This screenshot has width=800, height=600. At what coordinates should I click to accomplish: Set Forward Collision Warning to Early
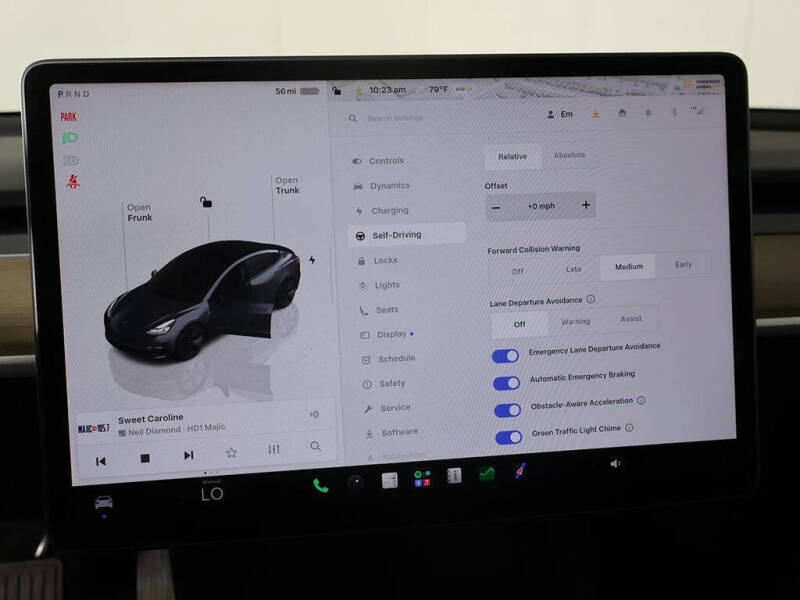click(683, 264)
